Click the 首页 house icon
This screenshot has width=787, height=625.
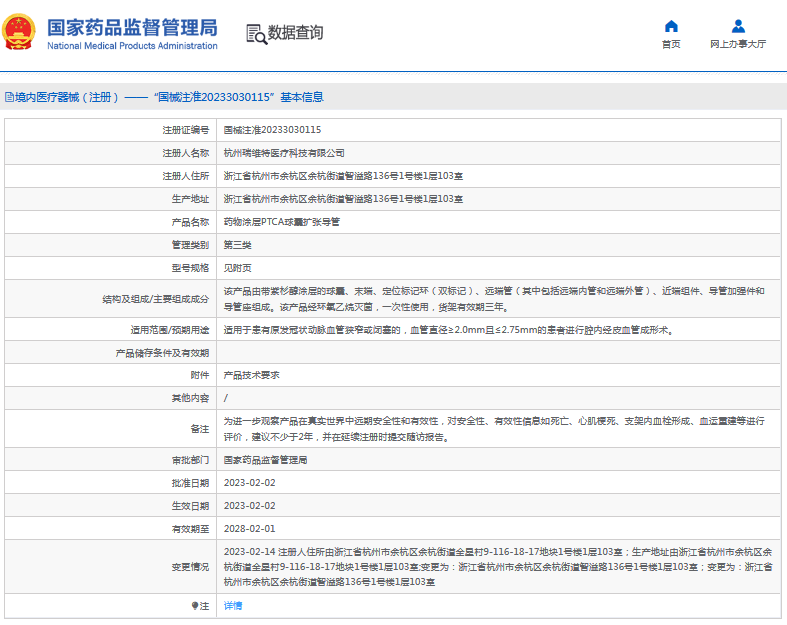coord(671,26)
